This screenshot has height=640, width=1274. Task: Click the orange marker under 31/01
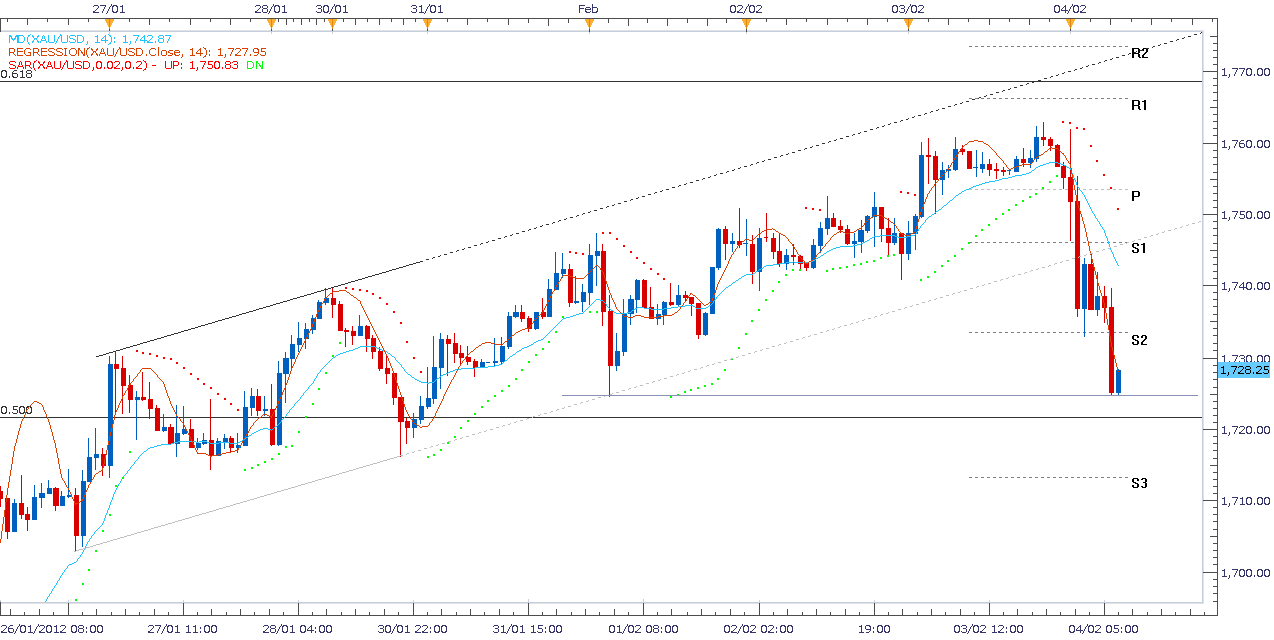(427, 26)
